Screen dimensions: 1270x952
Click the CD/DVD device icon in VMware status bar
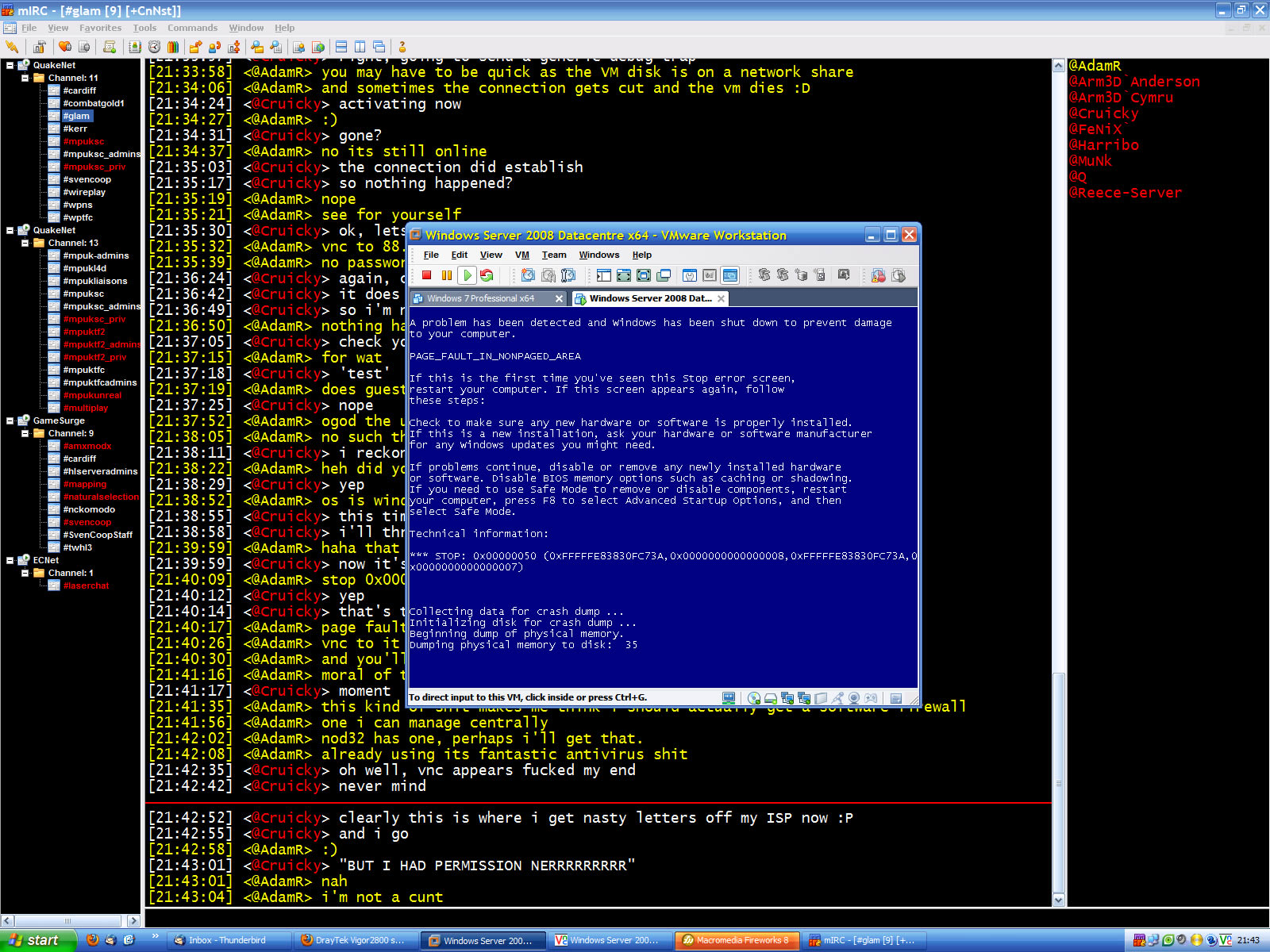pyautogui.click(x=754, y=698)
